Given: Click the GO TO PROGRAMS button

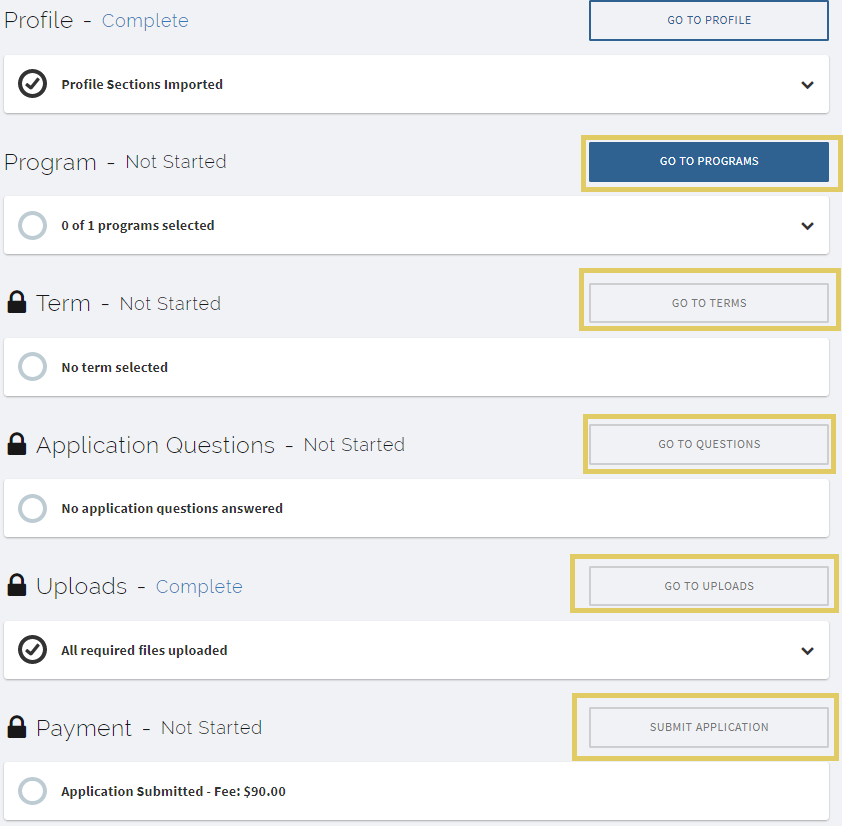Looking at the screenshot, I should coord(708,161).
